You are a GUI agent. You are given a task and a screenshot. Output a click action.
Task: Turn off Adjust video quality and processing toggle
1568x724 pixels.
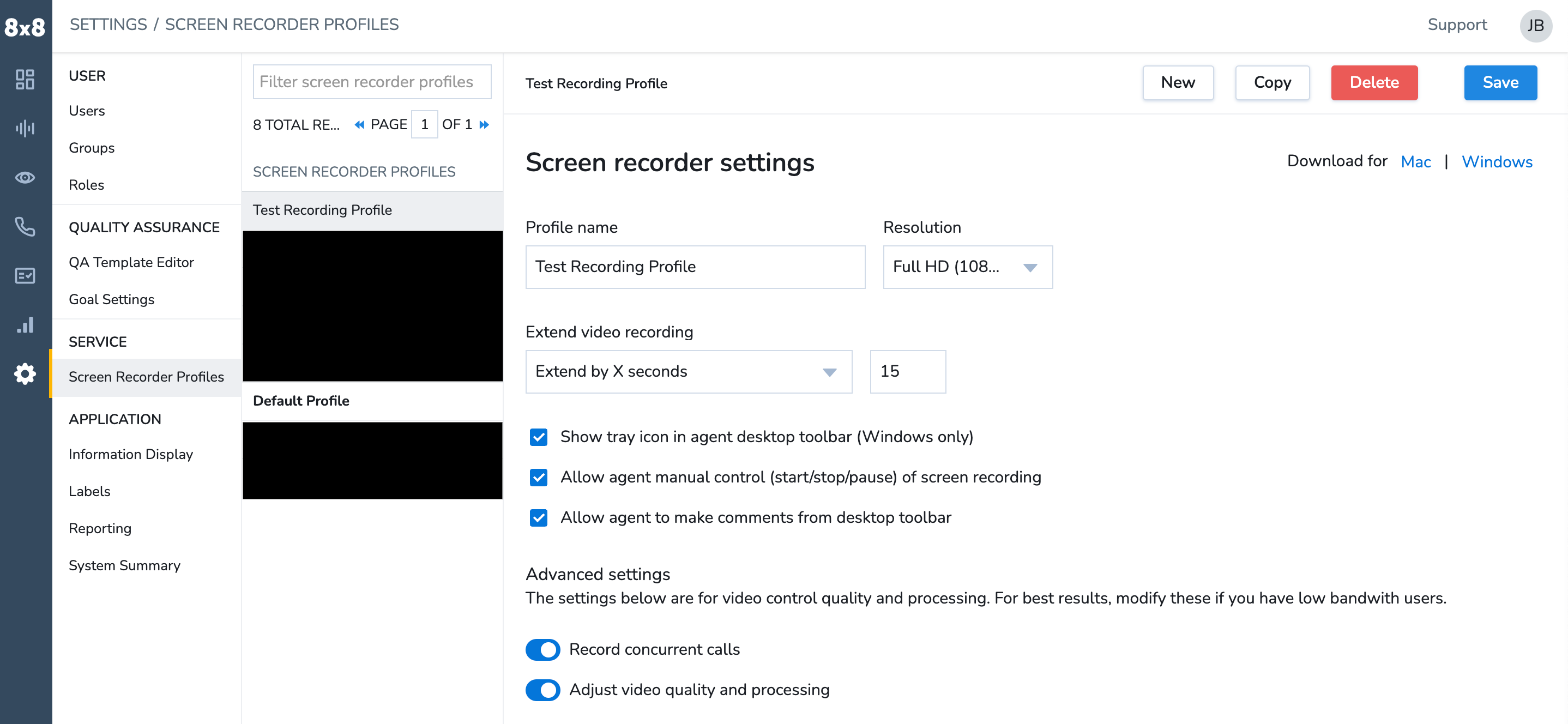pyautogui.click(x=542, y=690)
